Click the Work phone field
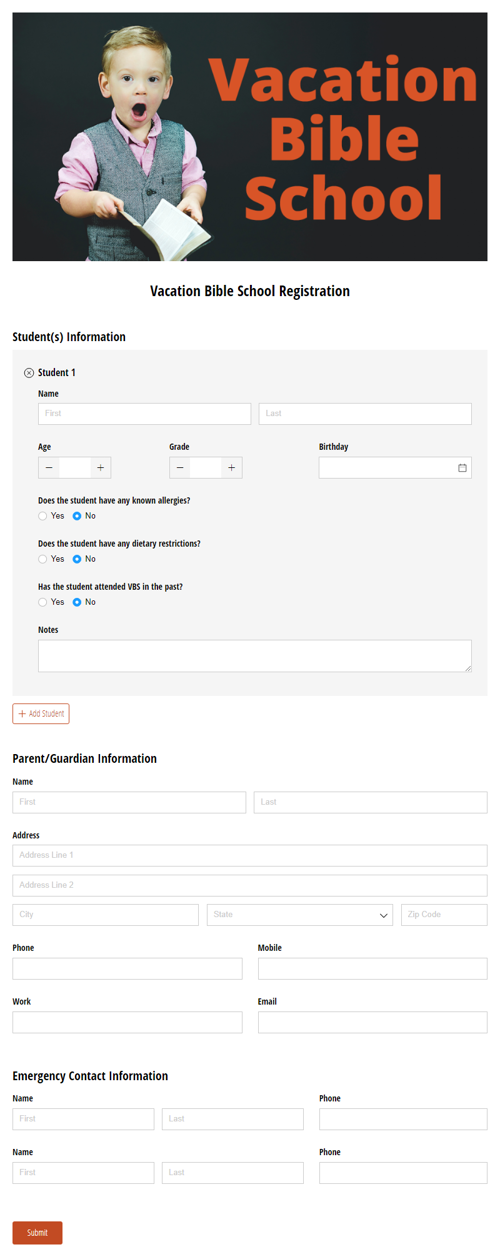 tap(128, 1022)
